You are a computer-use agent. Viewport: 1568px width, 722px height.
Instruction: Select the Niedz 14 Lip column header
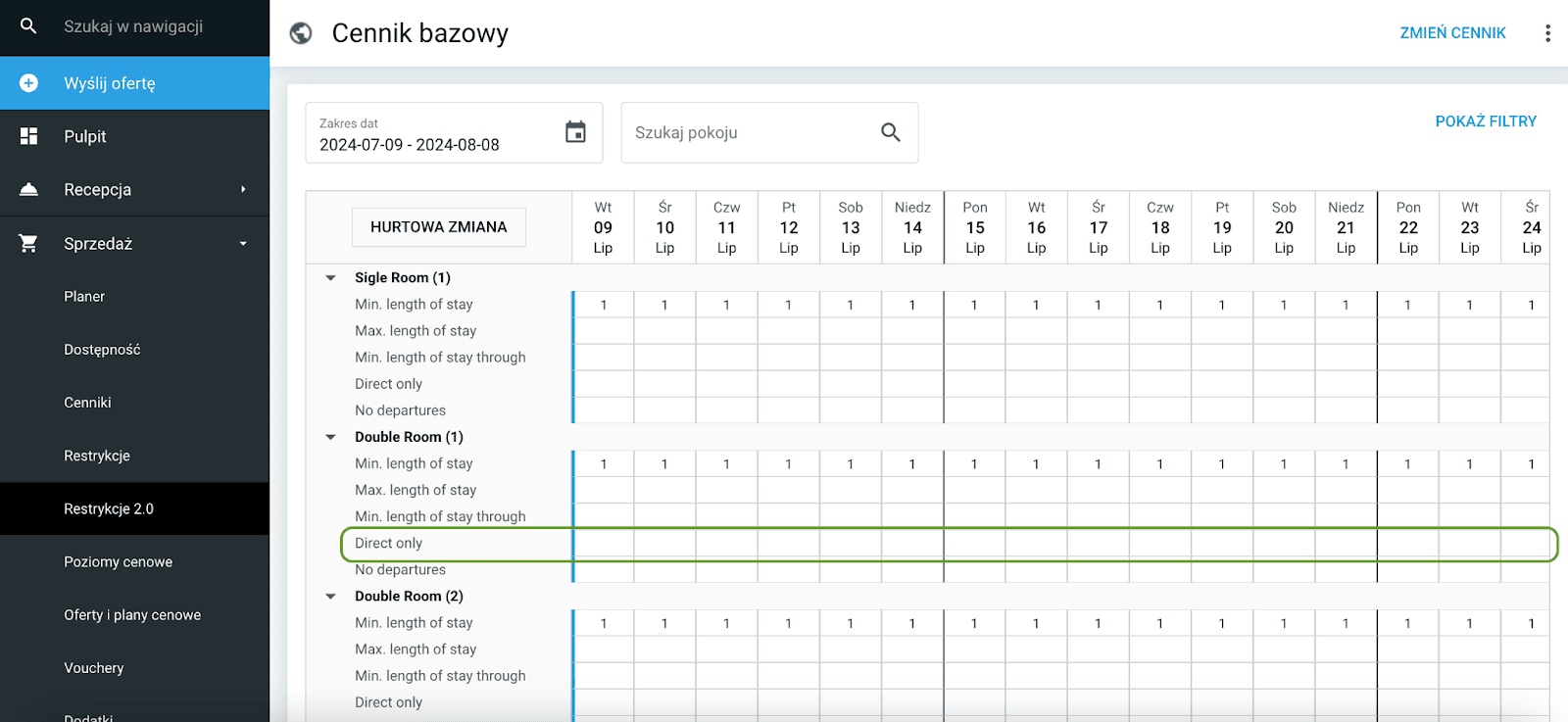coord(912,227)
